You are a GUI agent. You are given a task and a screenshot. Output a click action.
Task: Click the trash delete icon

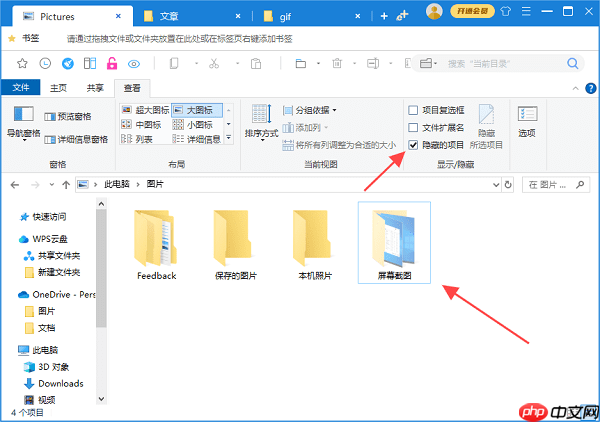pos(337,63)
